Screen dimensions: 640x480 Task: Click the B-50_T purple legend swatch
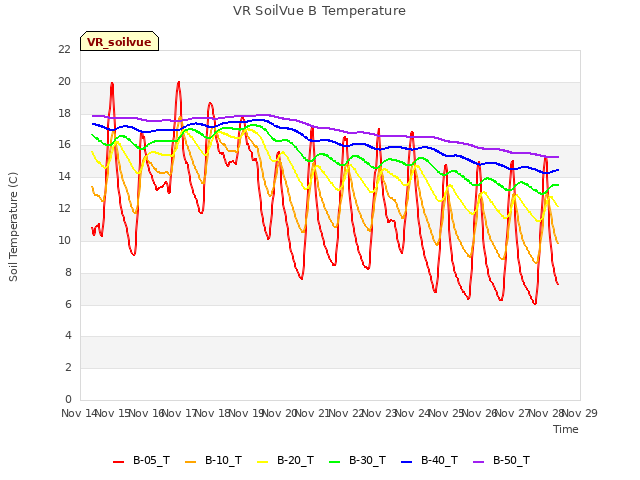(479, 462)
